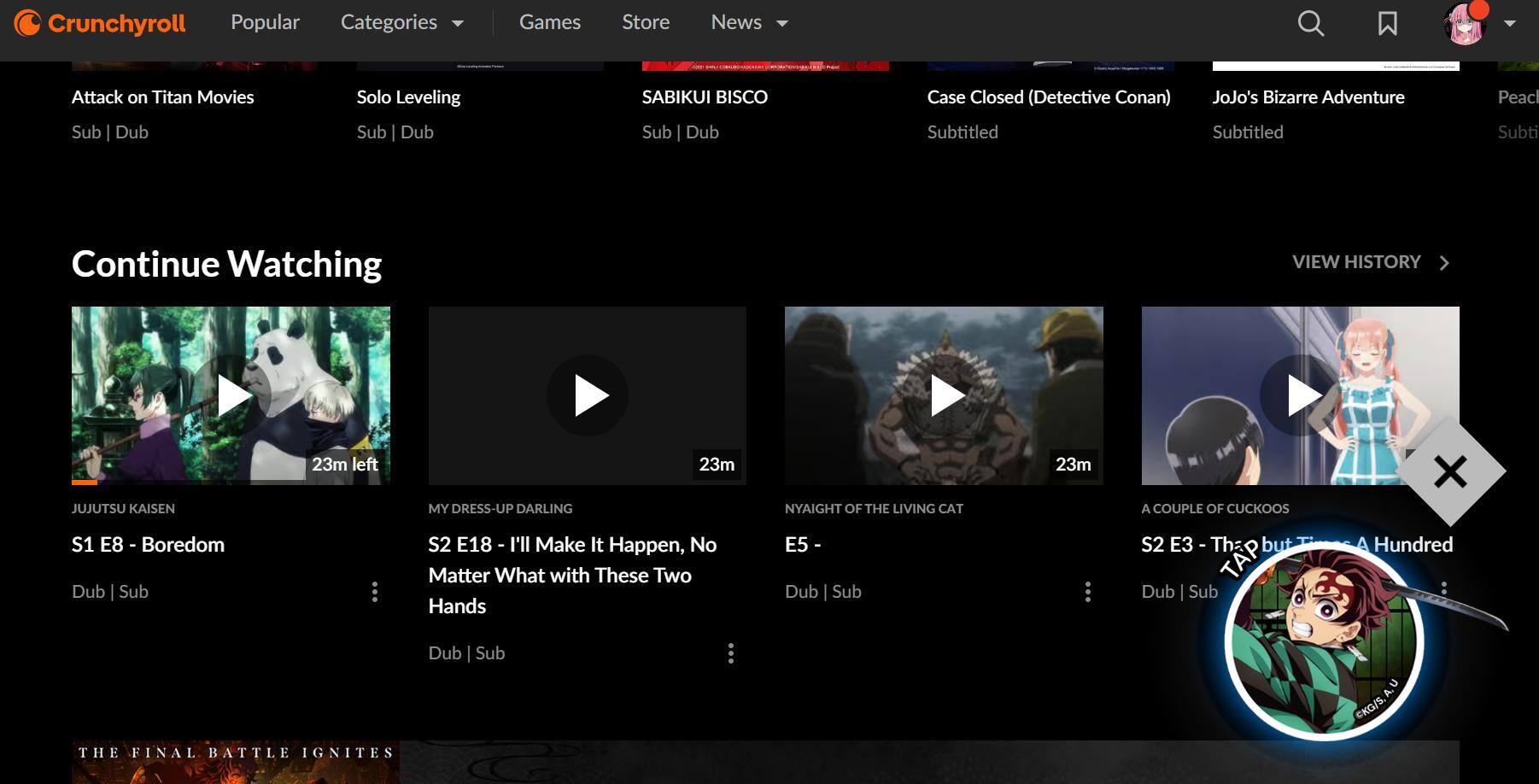The width and height of the screenshot is (1539, 784).
Task: Play My Dress-Up Darling S2 E18
Action: pyautogui.click(x=587, y=395)
